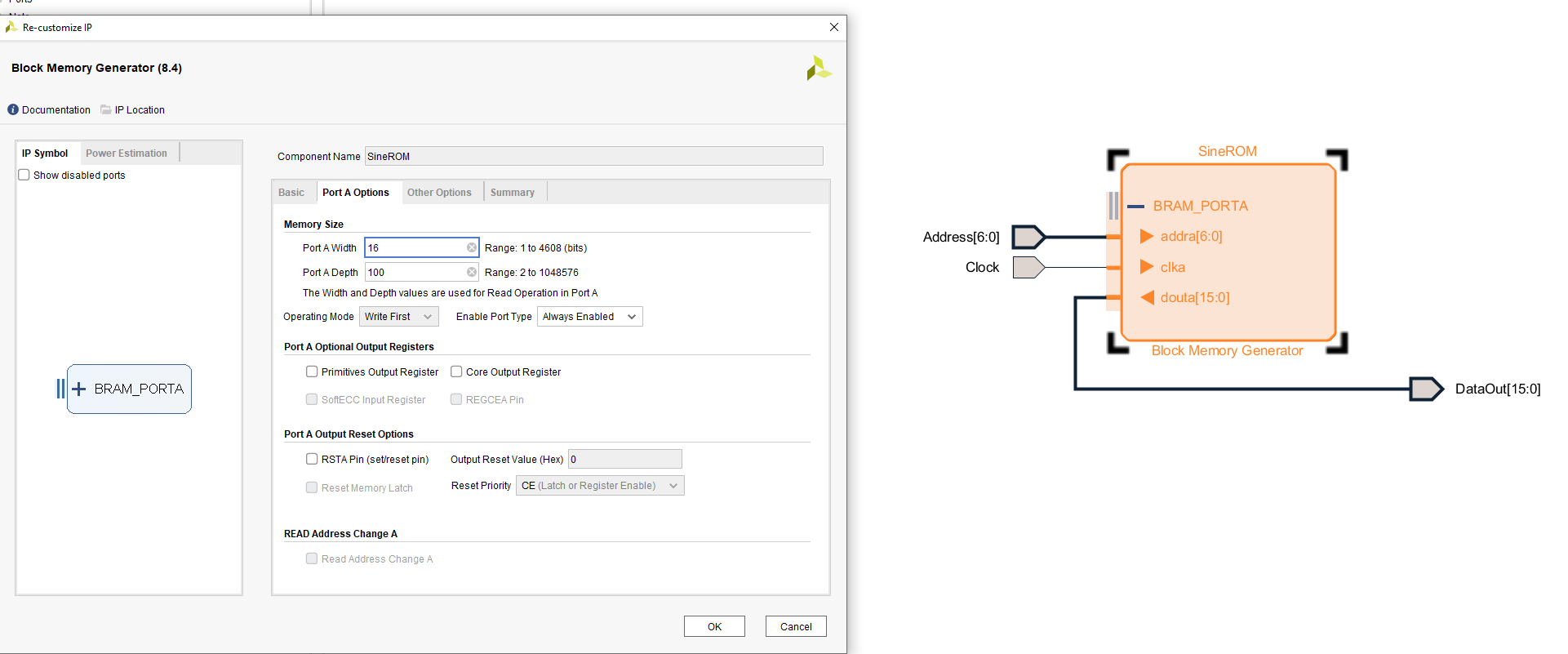This screenshot has width=1568, height=654.
Task: Click Output Reset Value (Hex) field
Action: (624, 459)
